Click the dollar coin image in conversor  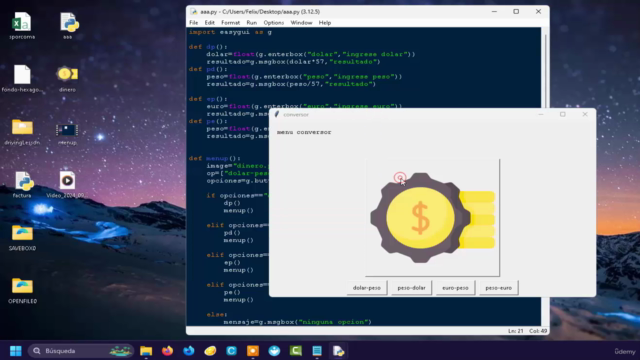click(432, 218)
